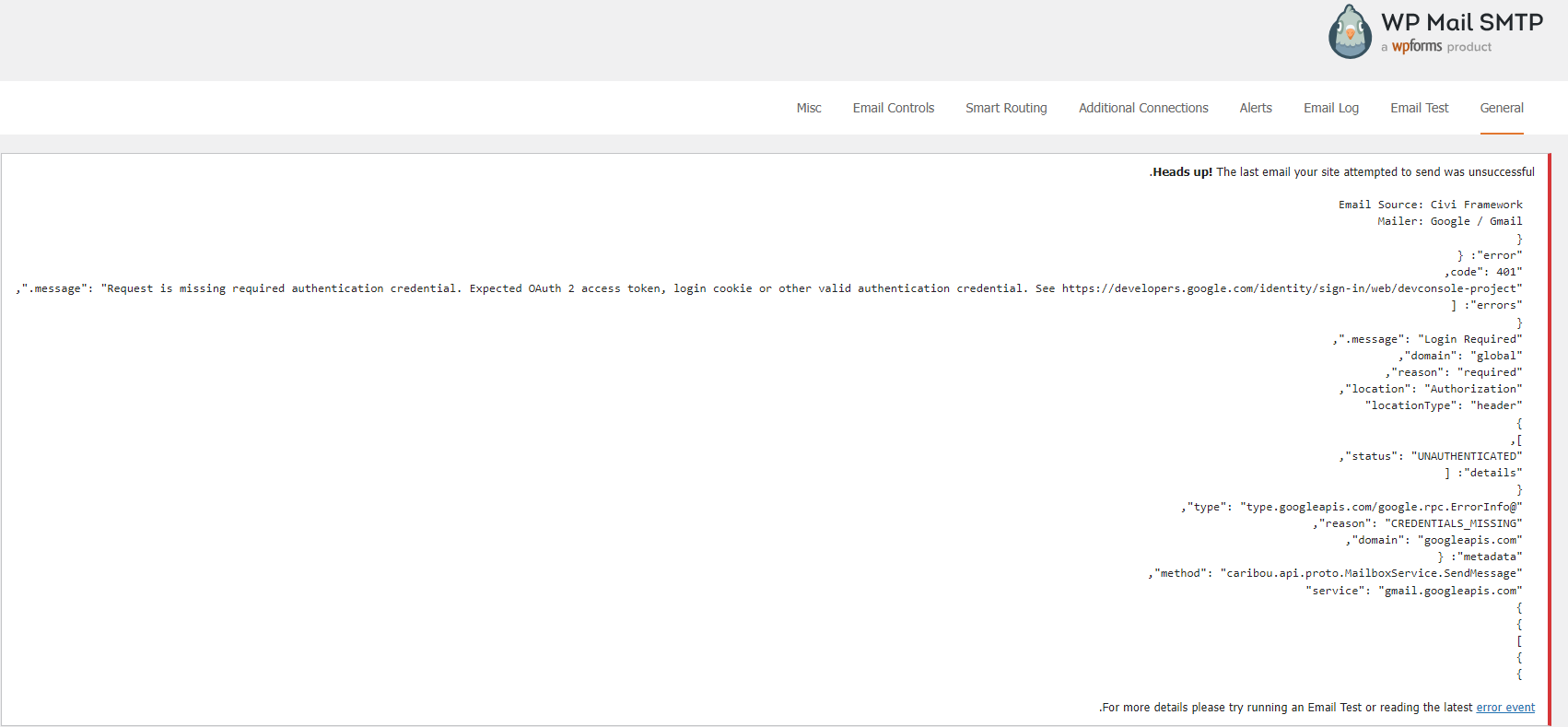View the Email Log tab

pos(1330,108)
